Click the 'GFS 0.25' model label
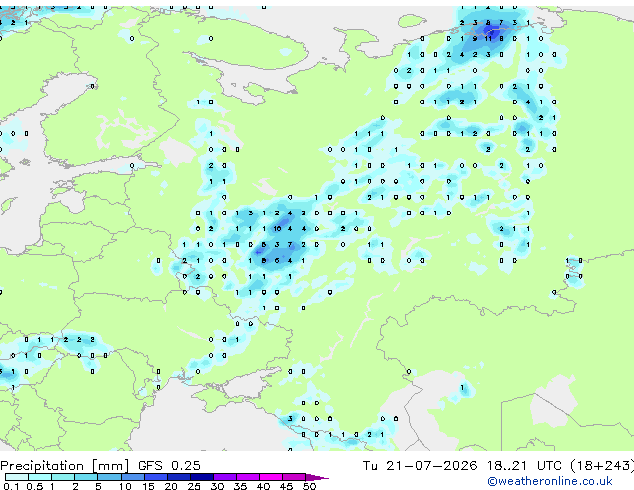Screen dimensions: 634x490 pyautogui.click(x=169, y=466)
